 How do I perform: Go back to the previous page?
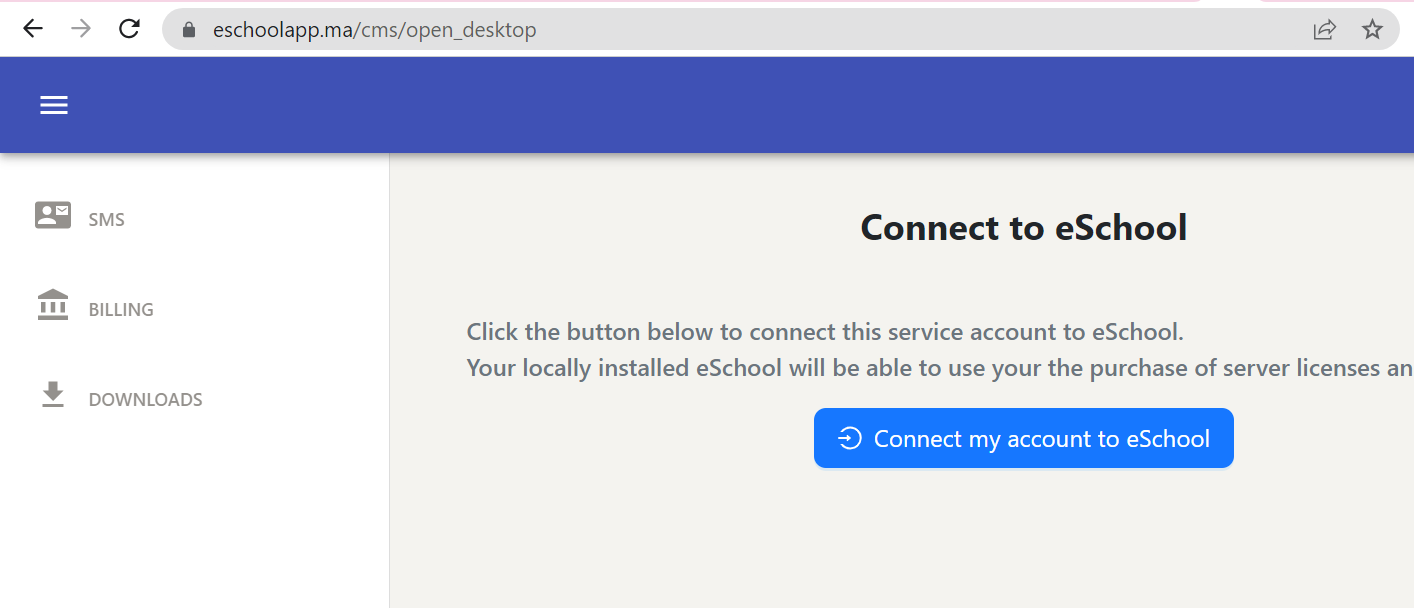33,29
